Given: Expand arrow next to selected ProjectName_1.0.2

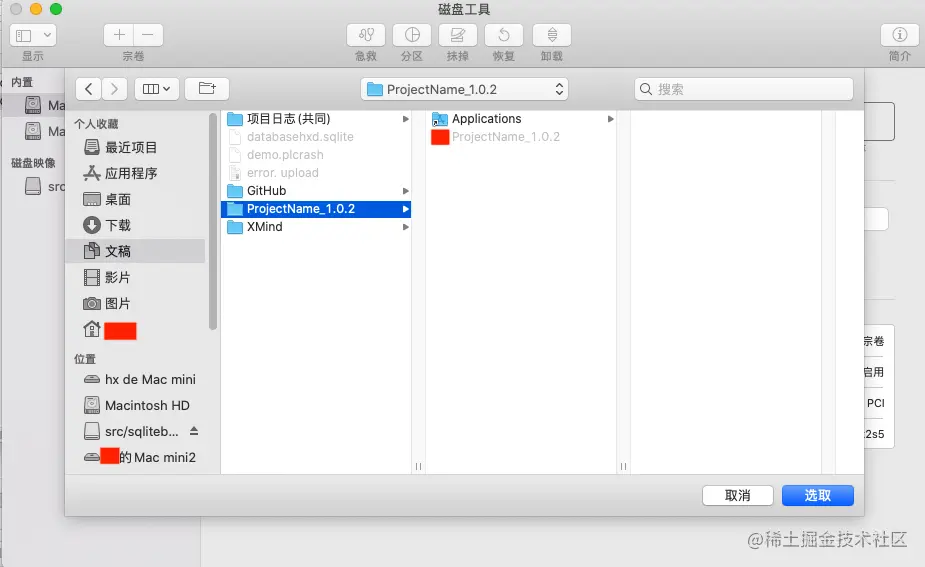Looking at the screenshot, I should pos(405,209).
